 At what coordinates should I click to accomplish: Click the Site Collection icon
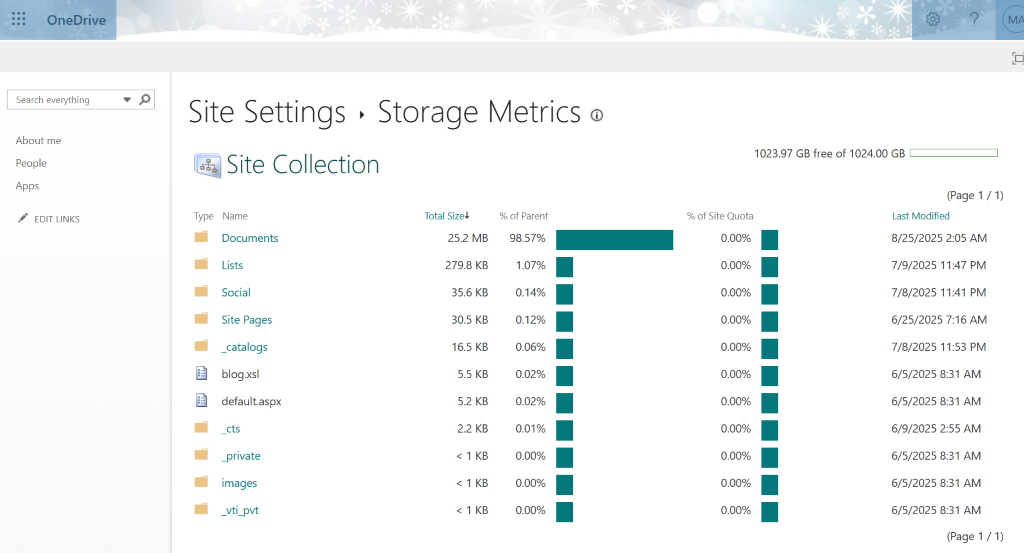(207, 166)
